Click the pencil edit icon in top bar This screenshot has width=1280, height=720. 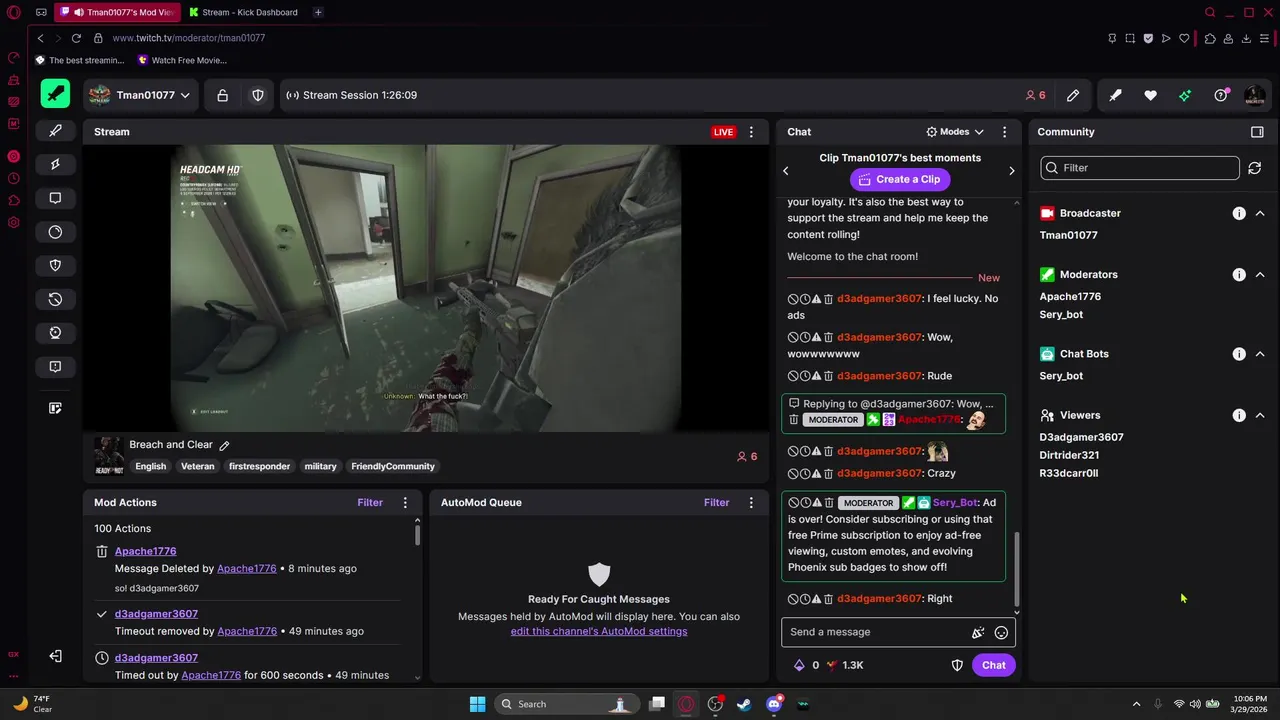pos(1073,95)
